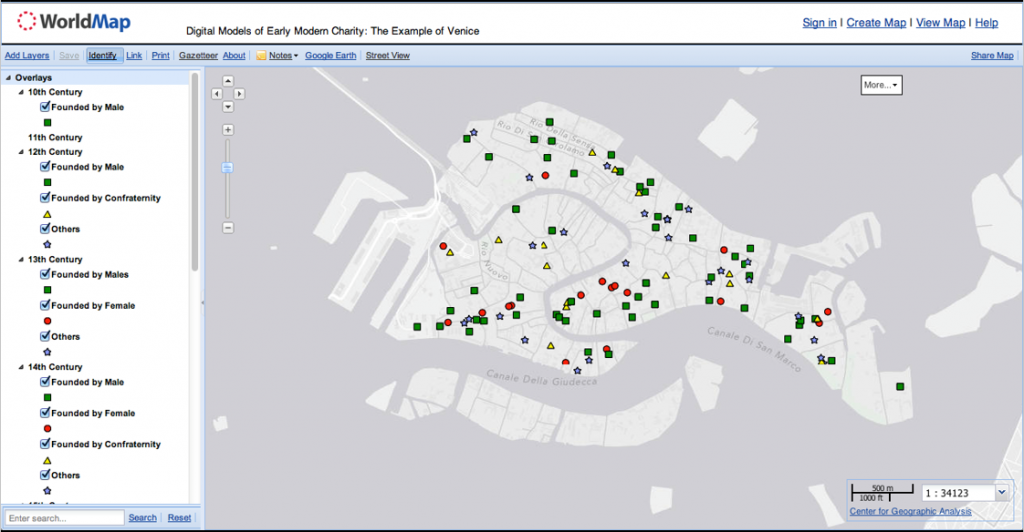Toggle 12th Century Others checkbox

click(x=45, y=228)
